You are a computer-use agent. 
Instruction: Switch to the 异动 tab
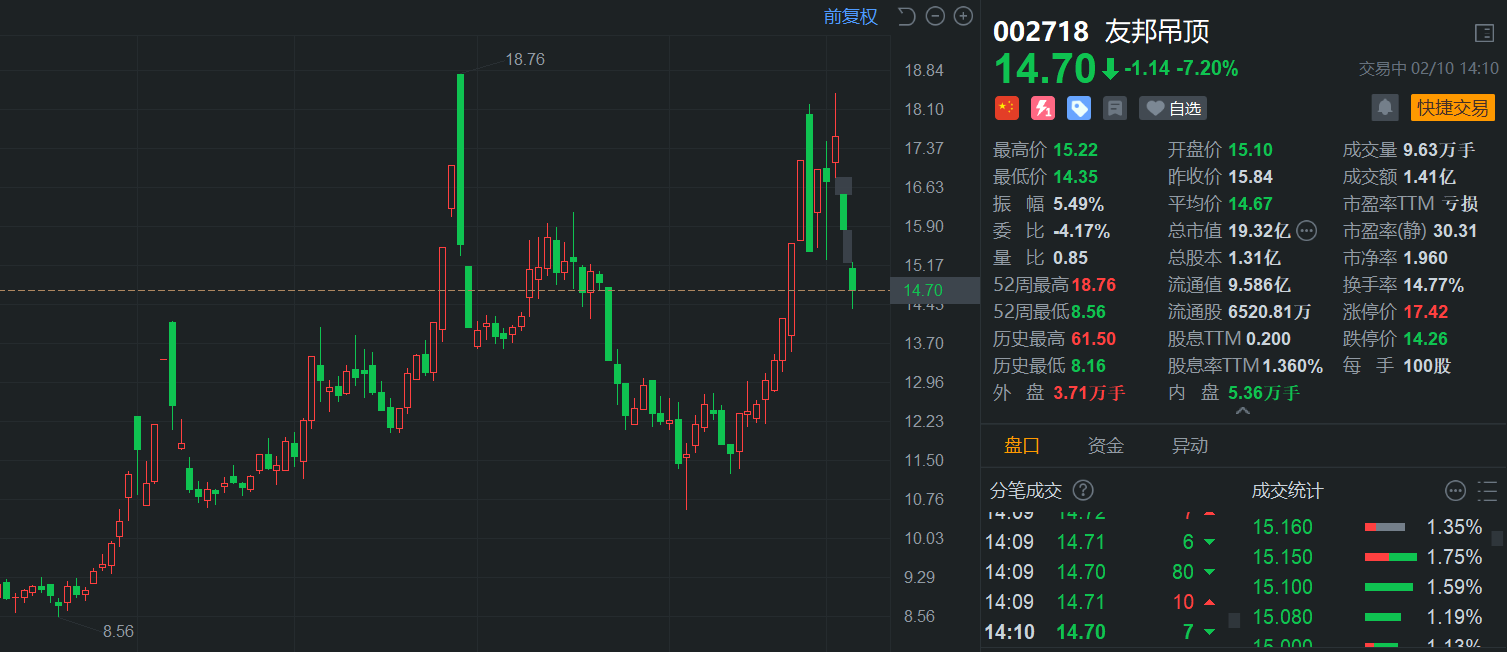(1190, 446)
